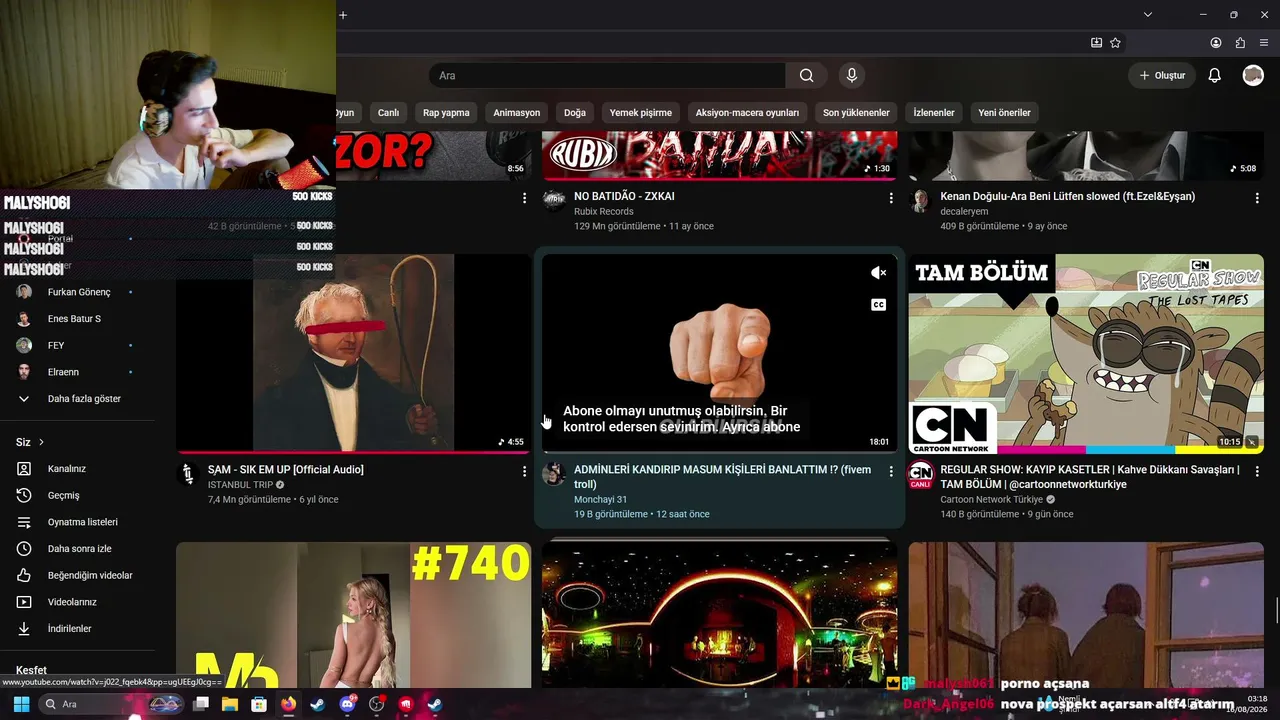Select the Doğa filter chip

(575, 113)
